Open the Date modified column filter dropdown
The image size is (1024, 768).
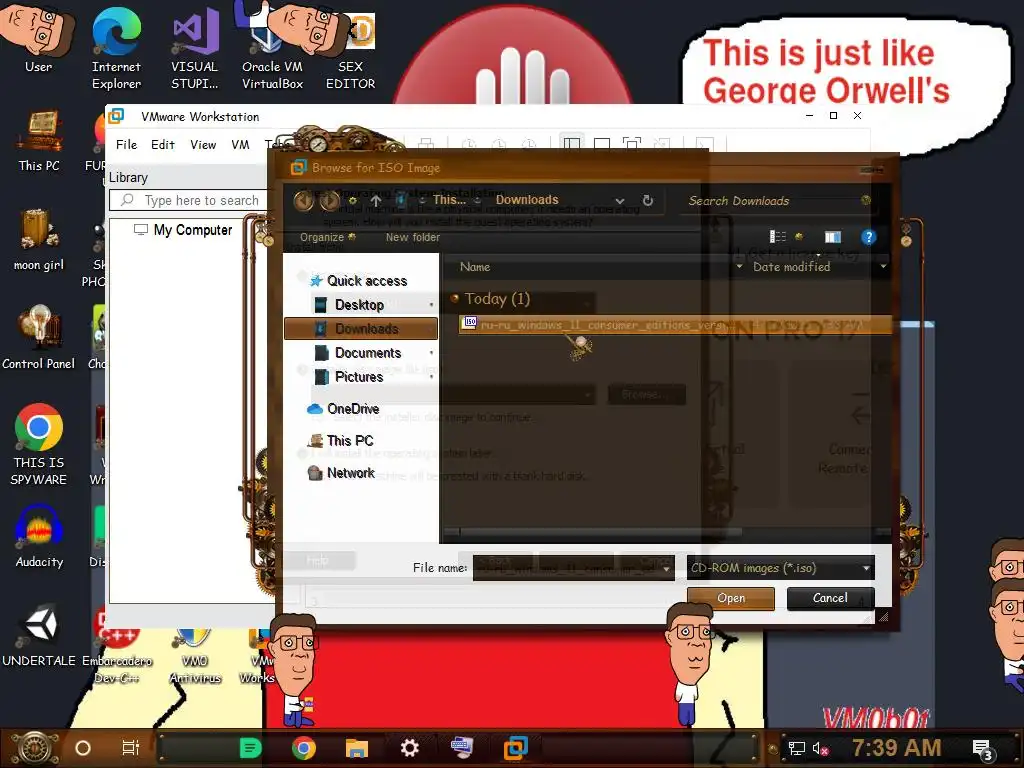(x=884, y=266)
